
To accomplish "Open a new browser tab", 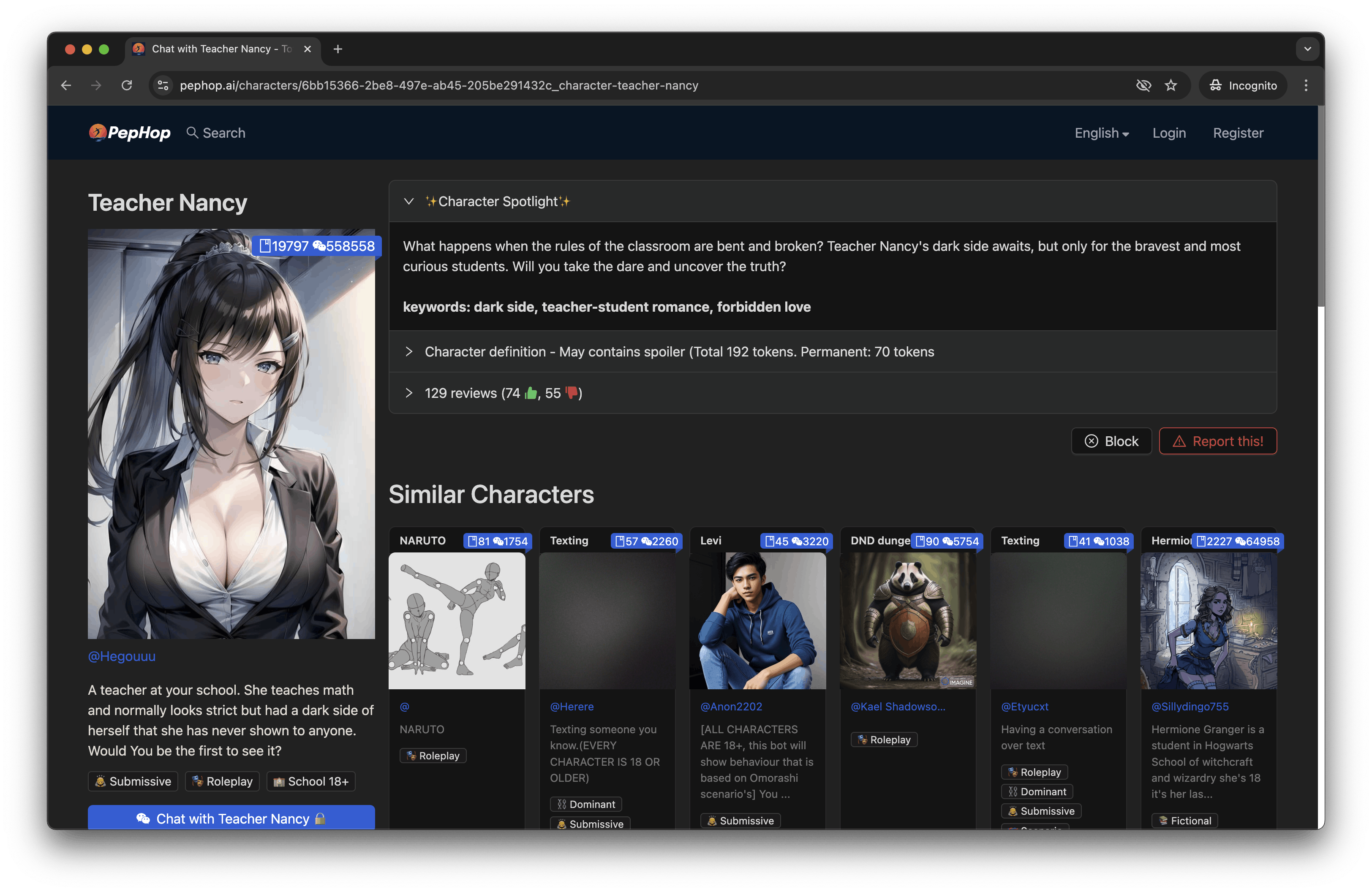I will [338, 49].
